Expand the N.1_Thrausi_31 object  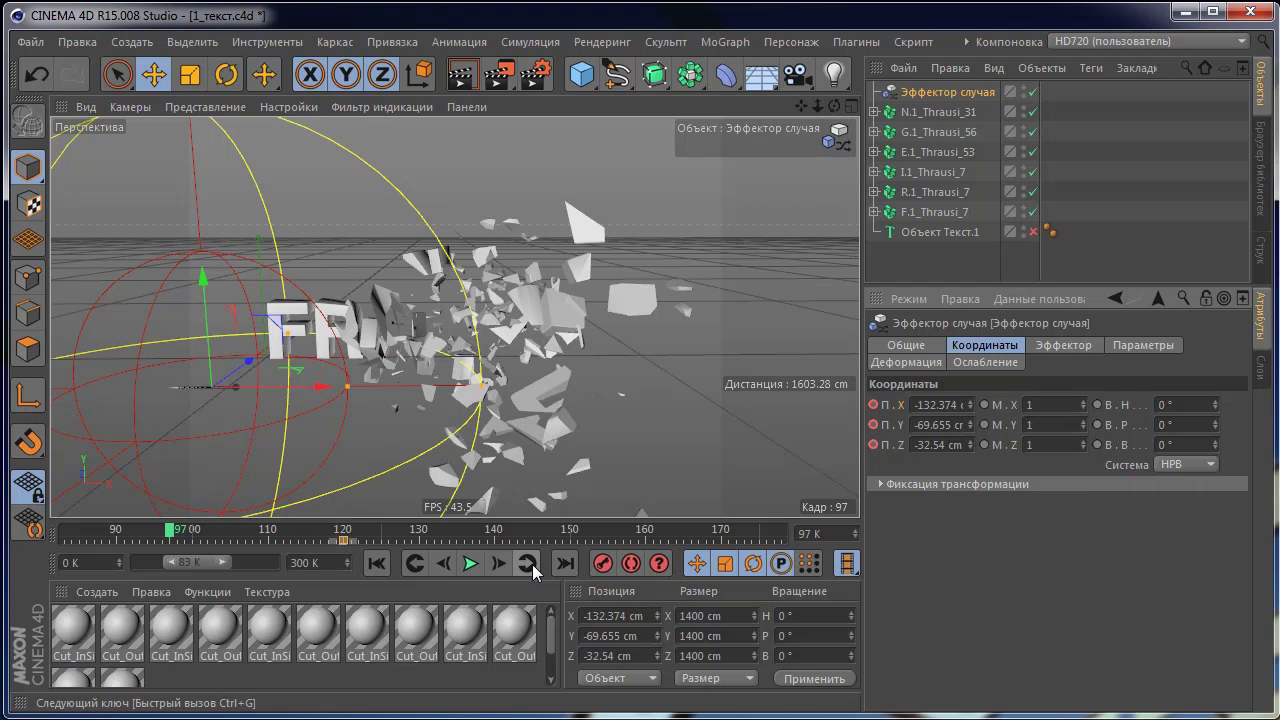pos(874,112)
